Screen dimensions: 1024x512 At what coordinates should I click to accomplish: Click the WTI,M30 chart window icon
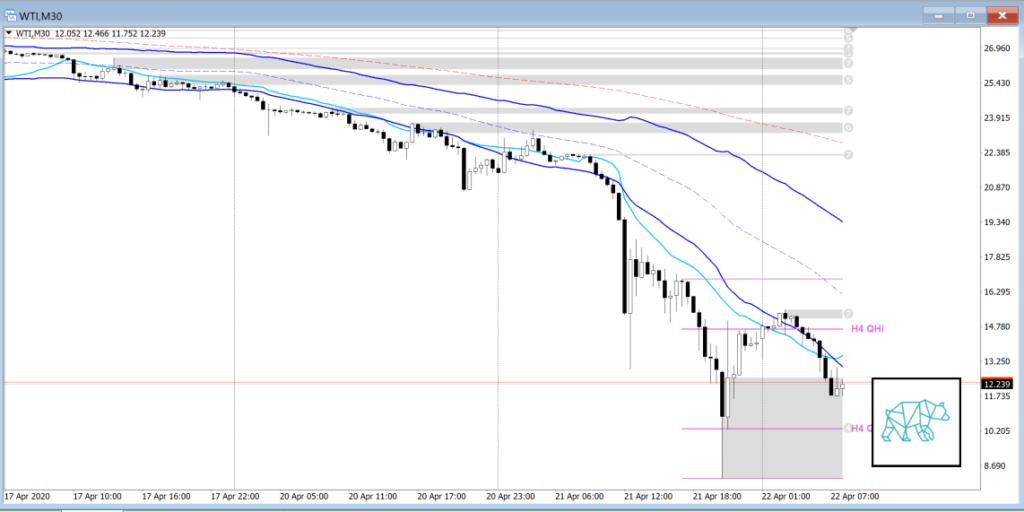(x=10, y=14)
